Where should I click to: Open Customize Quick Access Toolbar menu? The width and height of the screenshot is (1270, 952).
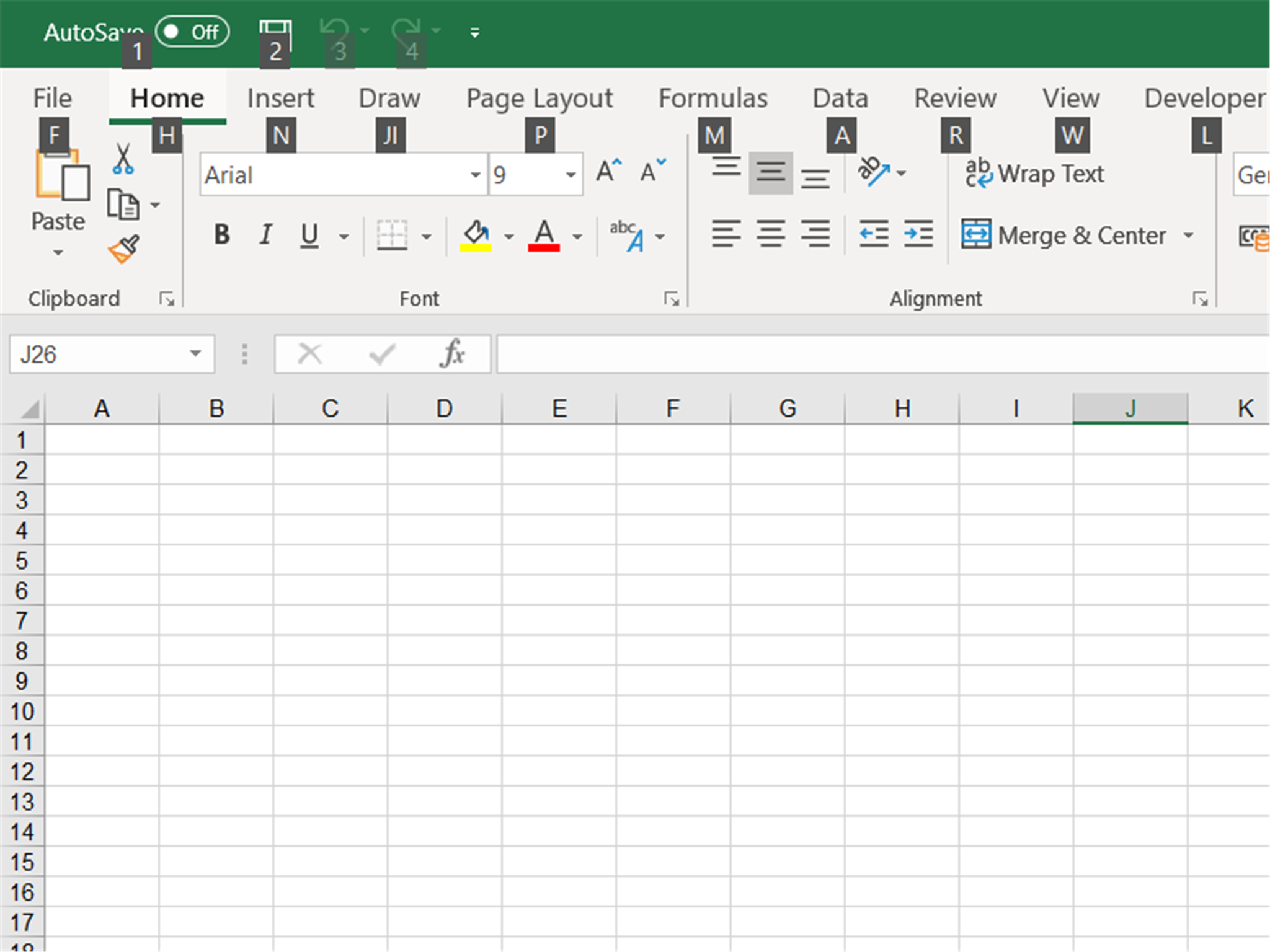point(475,33)
